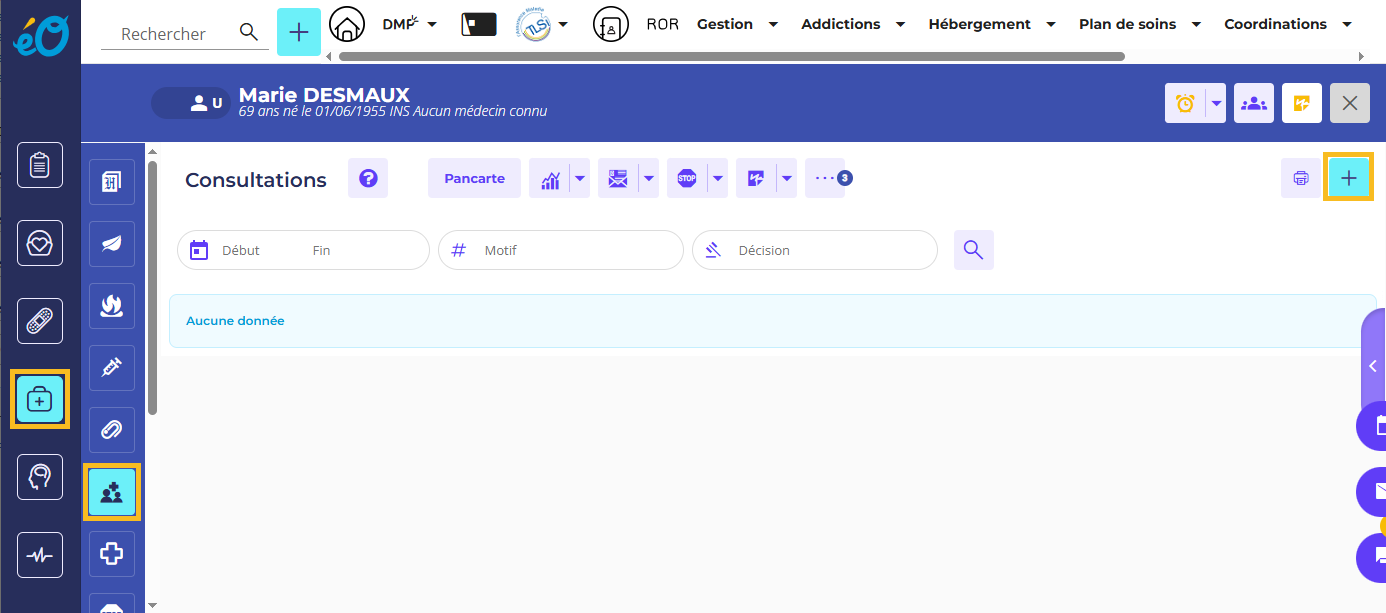Open the alarm clock dropdown arrow
Screen dimensions: 1386x613
click(1216, 103)
